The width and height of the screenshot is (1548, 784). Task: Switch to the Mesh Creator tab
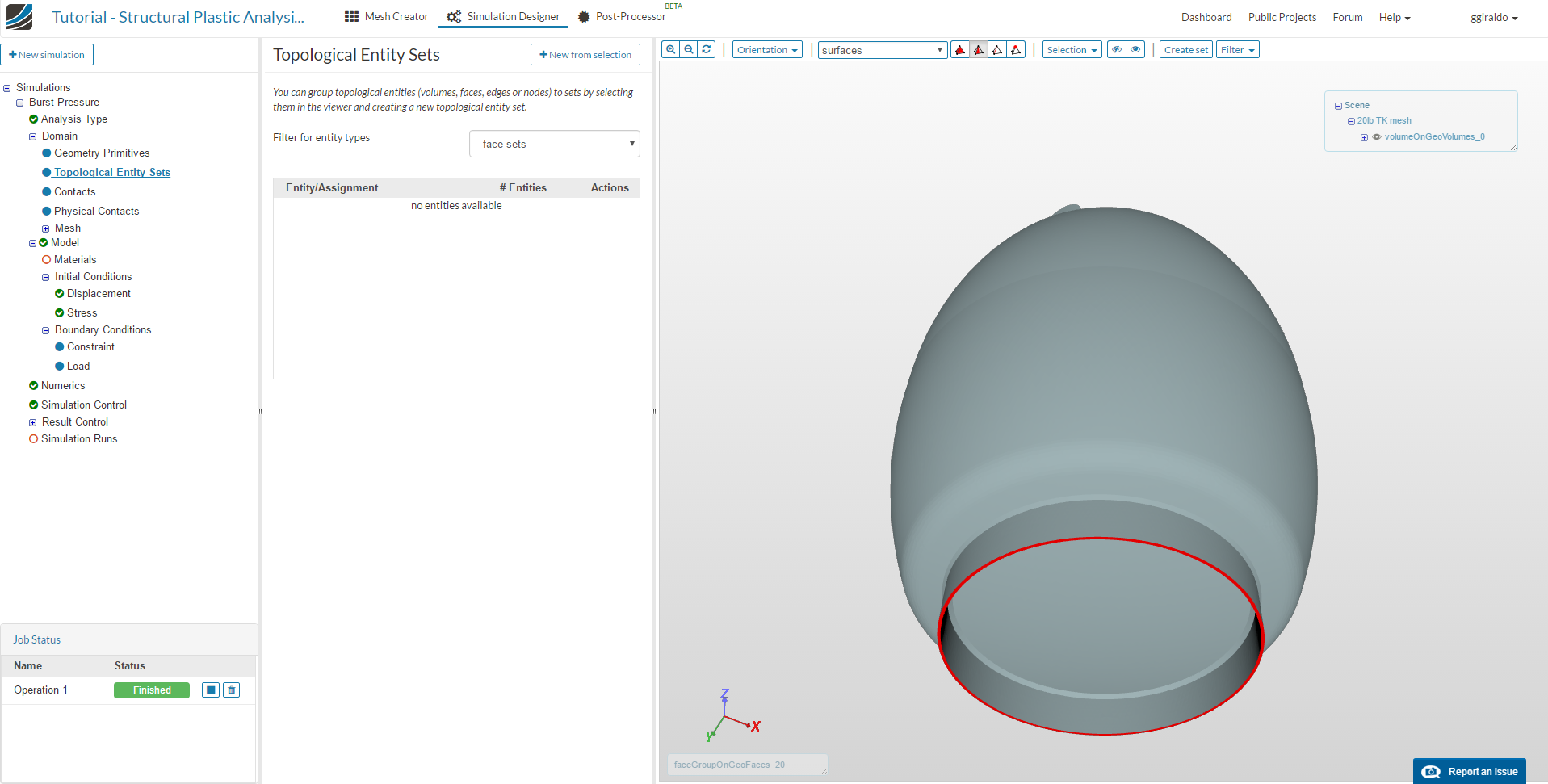[x=386, y=17]
